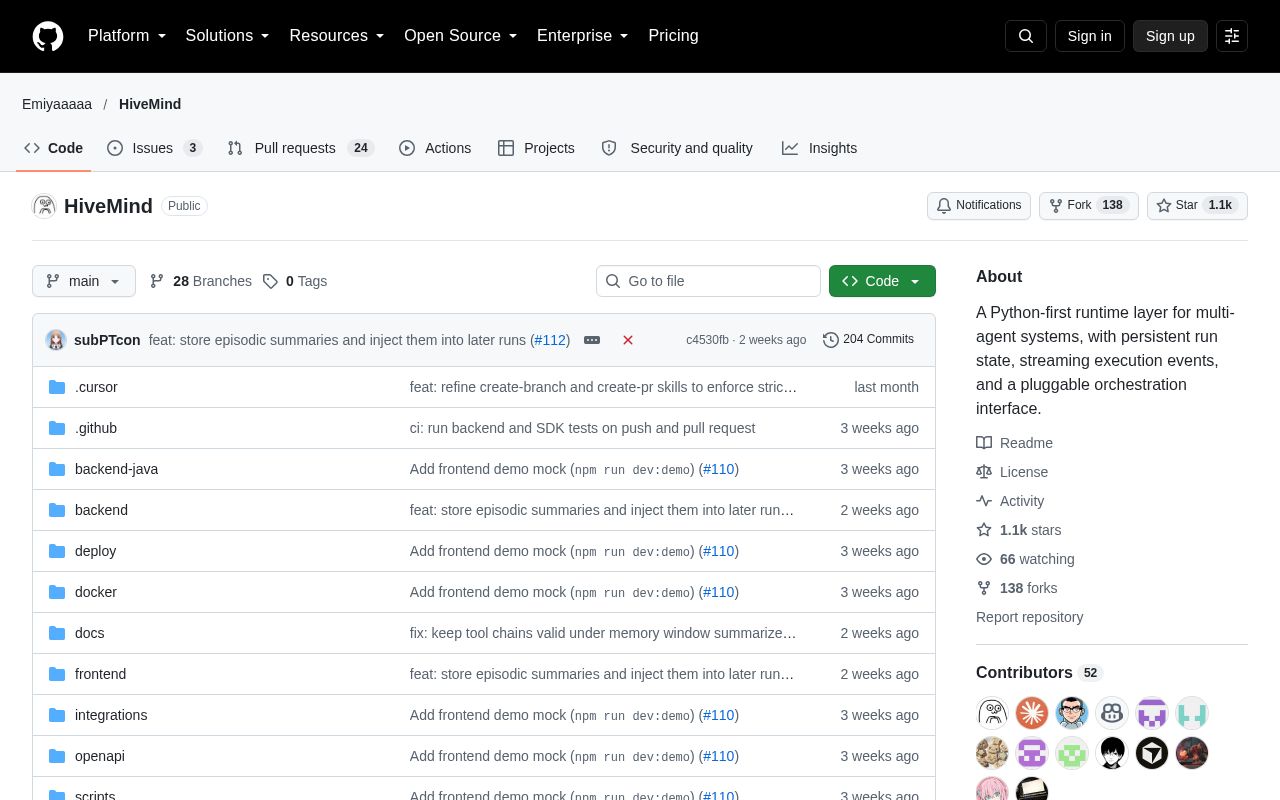Viewport: 1280px width, 800px height.
Task: Expand the Platform menu
Action: [x=127, y=36]
